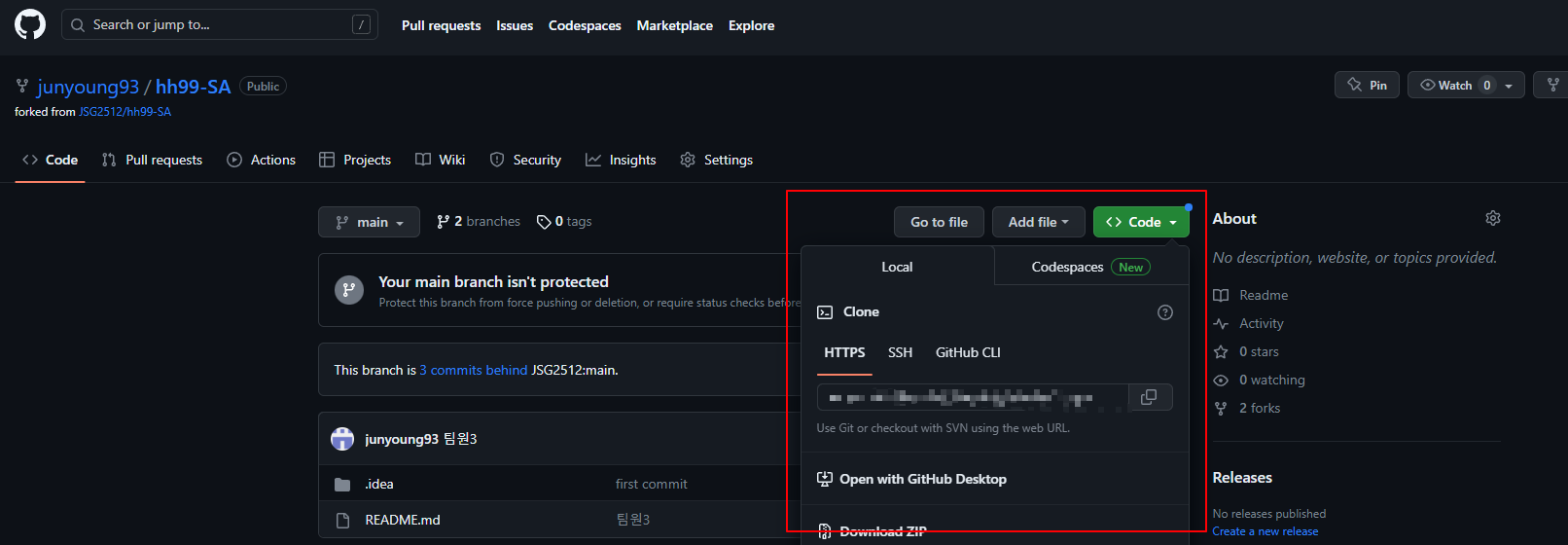1568x545 pixels.
Task: Open the .idea folder
Action: click(379, 484)
